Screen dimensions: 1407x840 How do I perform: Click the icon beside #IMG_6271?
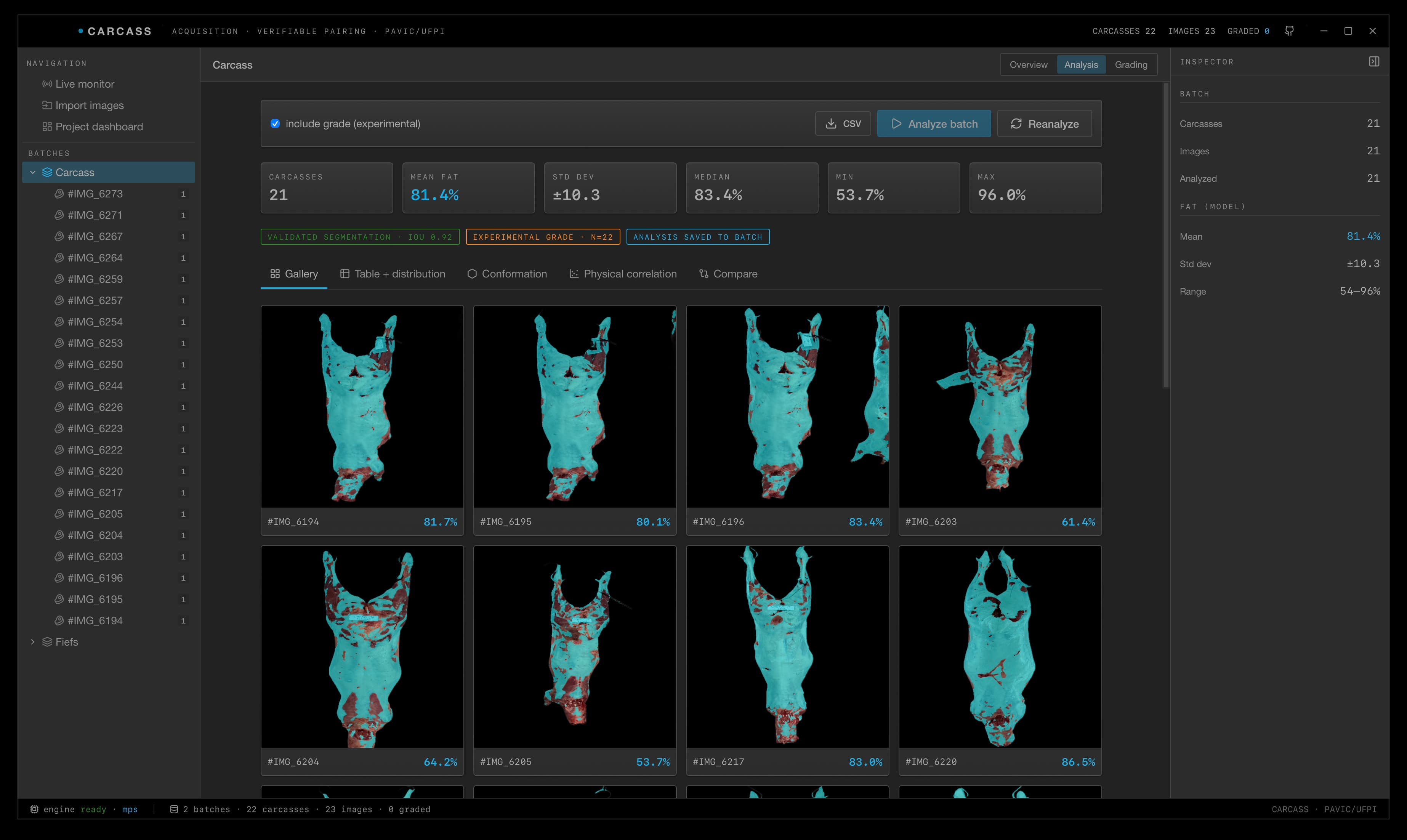coord(59,215)
